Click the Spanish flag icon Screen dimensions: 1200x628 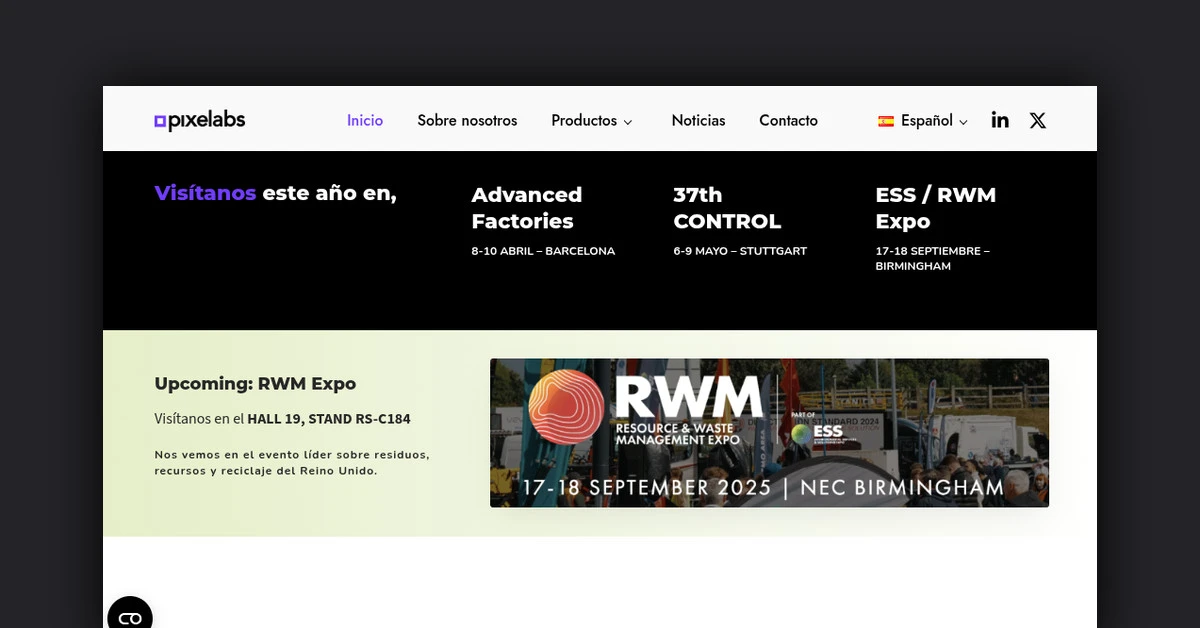coord(886,121)
